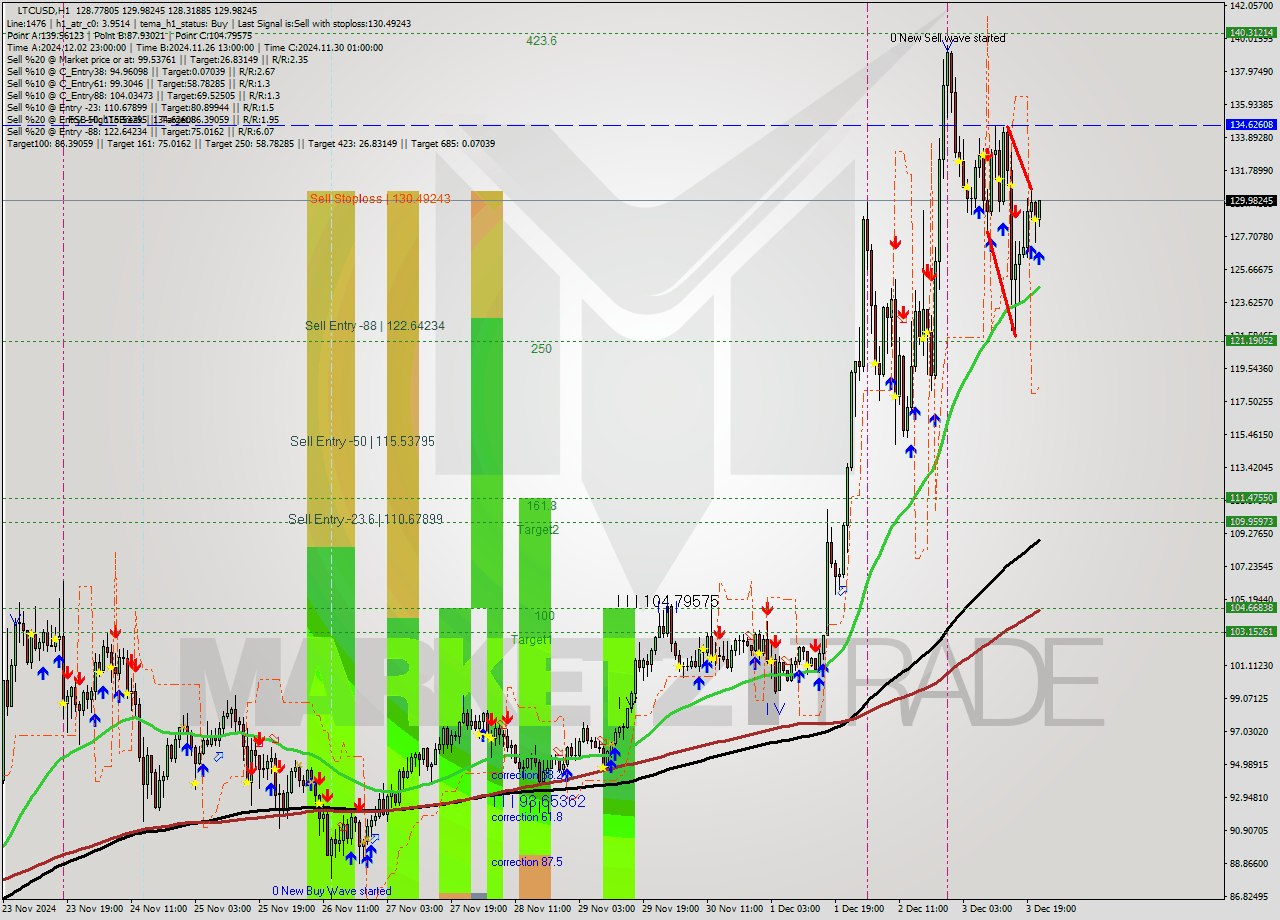This screenshot has height=920, width=1280.
Task: Click the '3 Dec 19:00' time axis label
Action: [1051, 910]
